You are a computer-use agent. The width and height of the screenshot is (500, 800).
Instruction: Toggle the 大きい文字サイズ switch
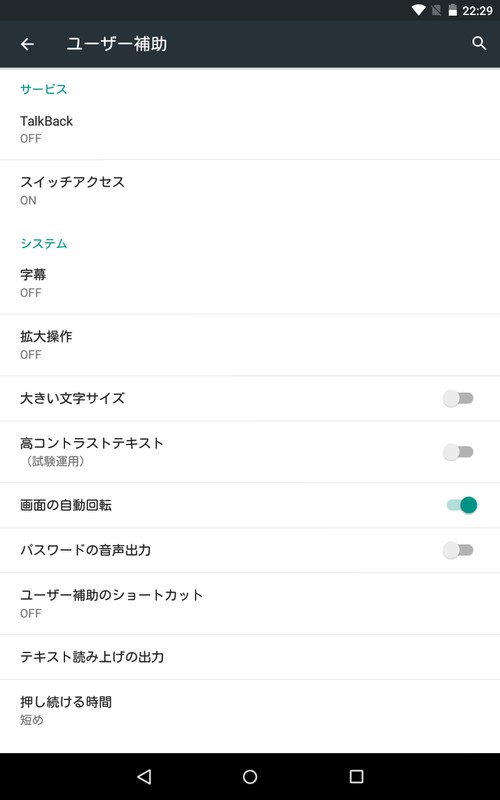(x=458, y=398)
